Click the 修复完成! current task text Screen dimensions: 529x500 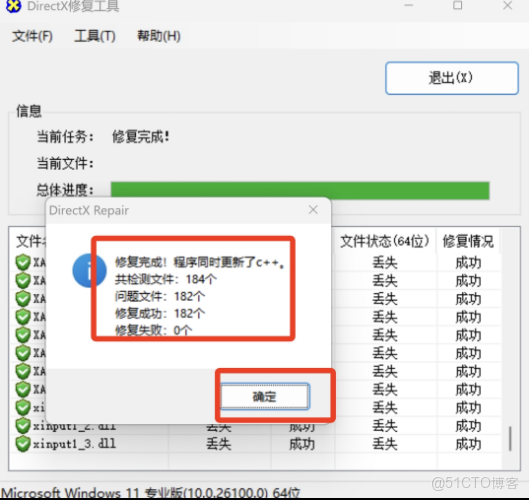pos(141,137)
